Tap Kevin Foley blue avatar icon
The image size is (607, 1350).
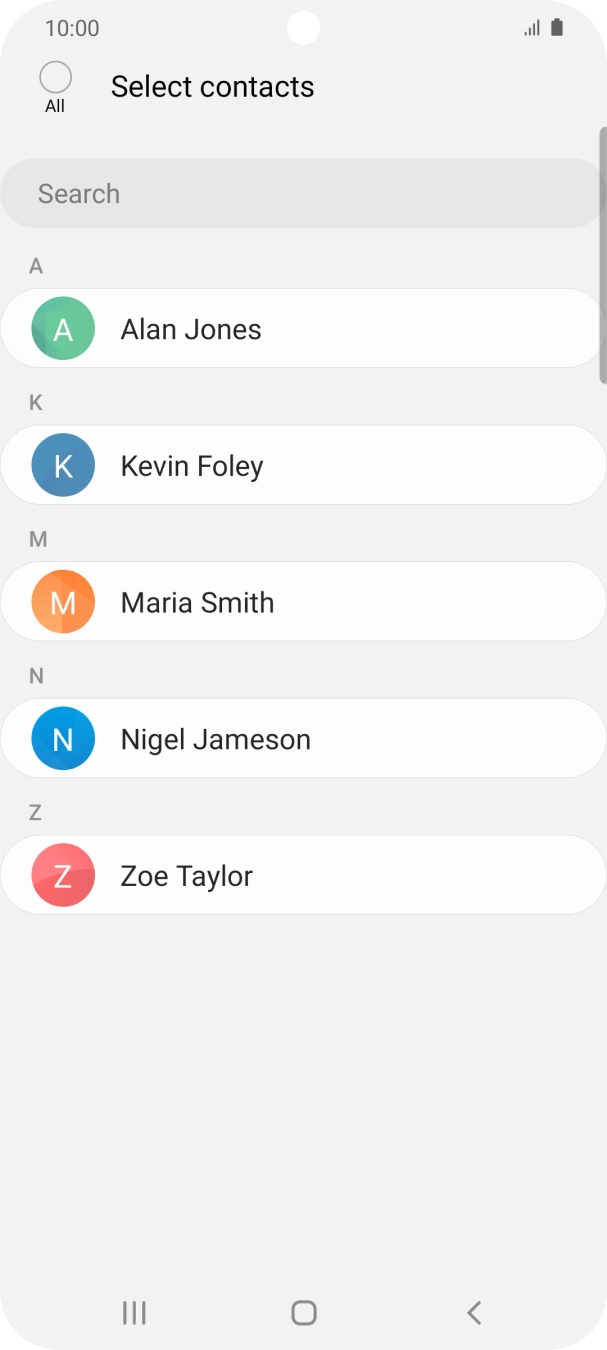click(63, 465)
